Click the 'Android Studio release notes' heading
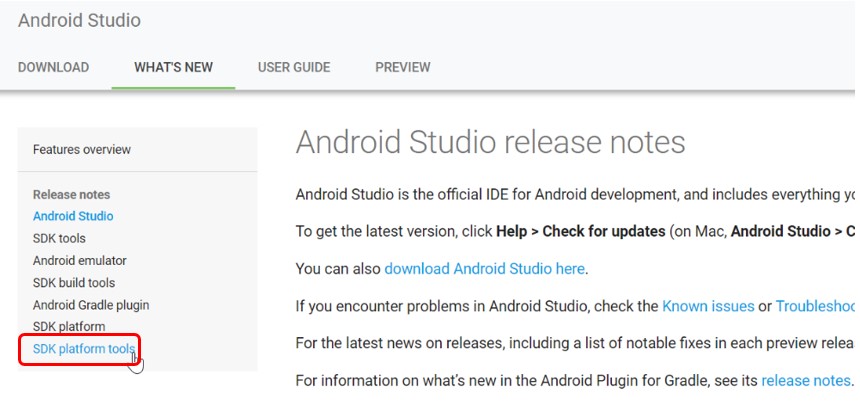 pos(490,143)
